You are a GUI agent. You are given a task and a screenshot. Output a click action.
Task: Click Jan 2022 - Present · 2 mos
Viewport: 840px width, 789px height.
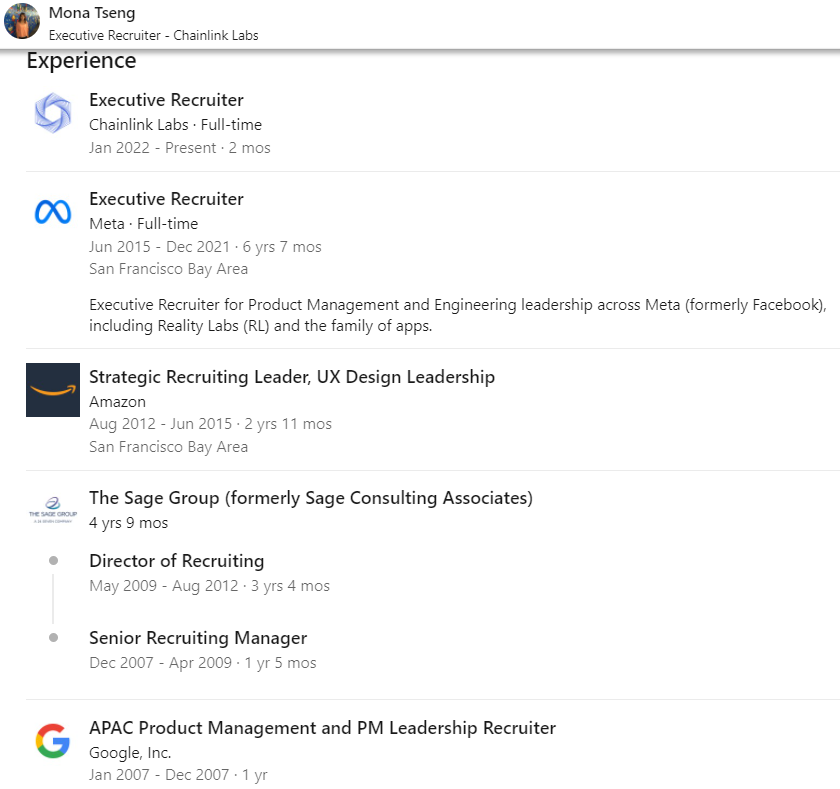(179, 148)
